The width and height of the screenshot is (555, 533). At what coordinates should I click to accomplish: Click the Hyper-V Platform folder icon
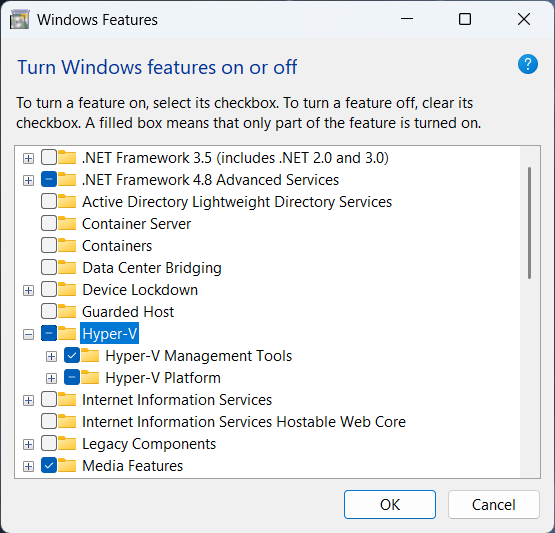90,377
